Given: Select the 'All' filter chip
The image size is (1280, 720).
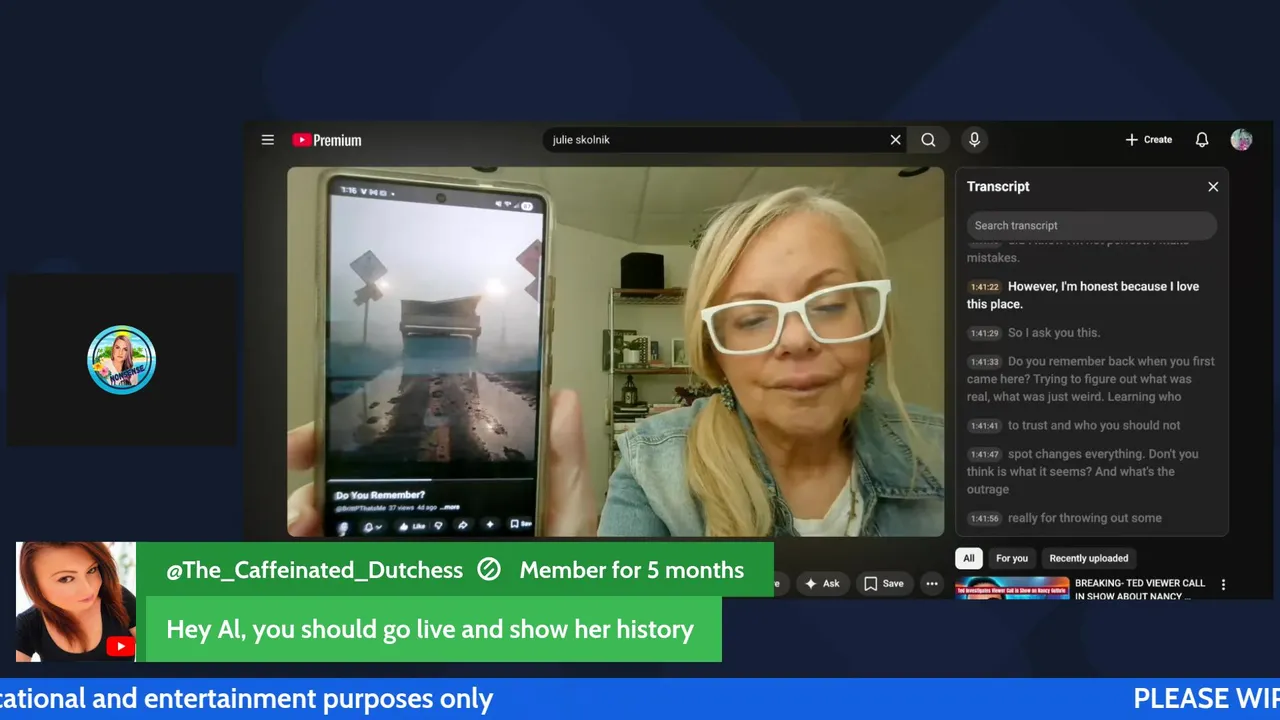Looking at the screenshot, I should (x=969, y=558).
